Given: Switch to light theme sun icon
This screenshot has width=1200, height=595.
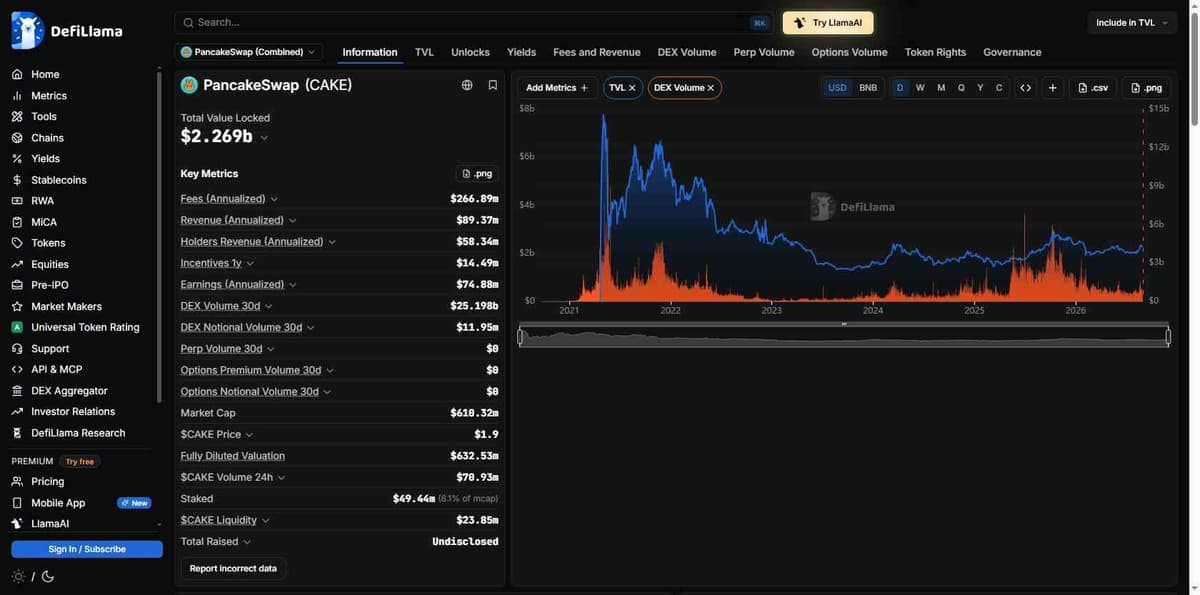Looking at the screenshot, I should [x=18, y=577].
